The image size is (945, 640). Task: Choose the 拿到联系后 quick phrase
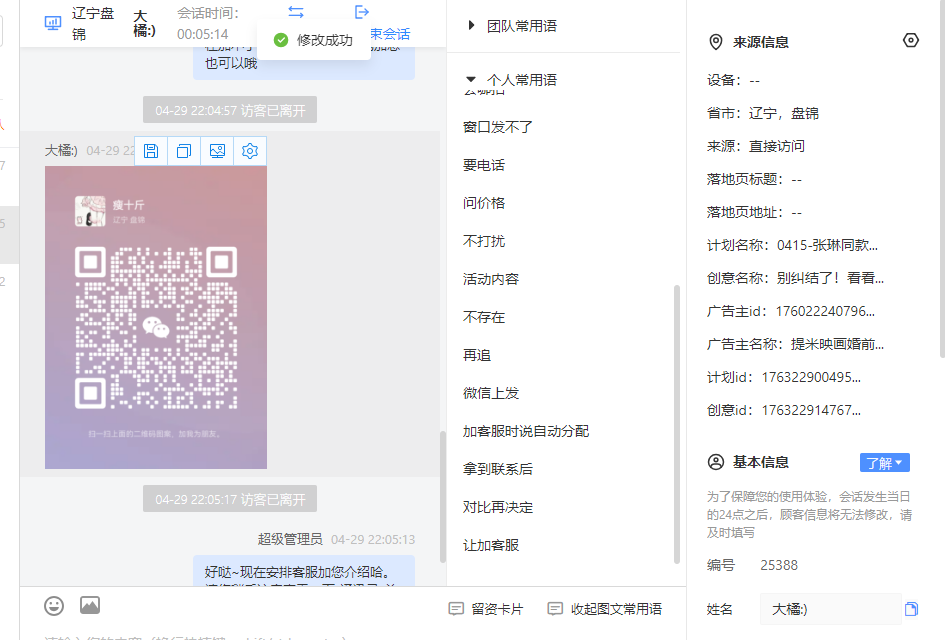coord(498,469)
